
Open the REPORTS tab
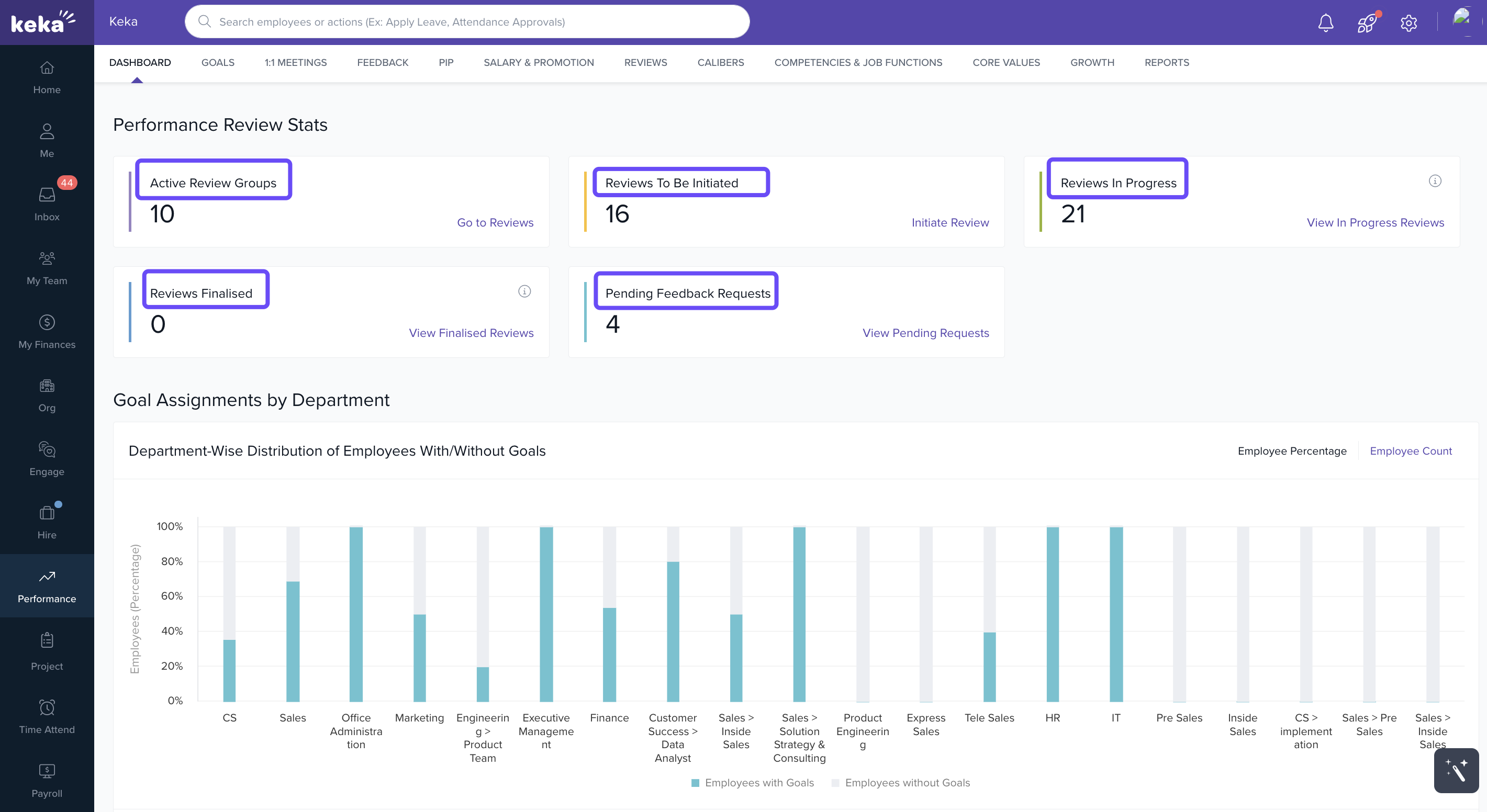point(1167,62)
